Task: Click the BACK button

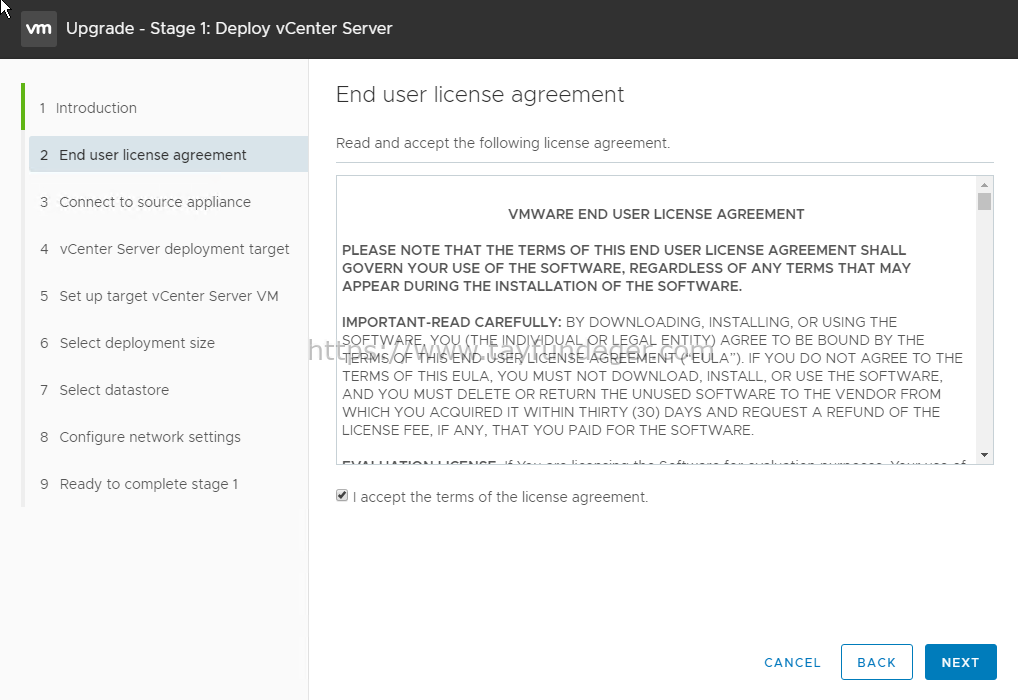Action: coord(876,662)
